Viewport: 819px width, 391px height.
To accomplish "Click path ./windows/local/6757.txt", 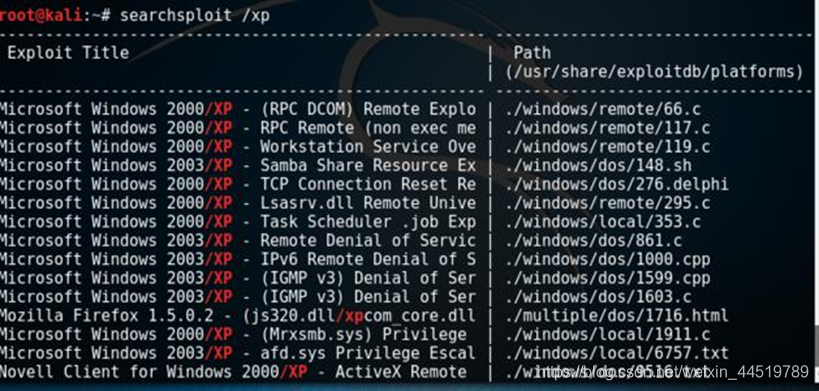I will [616, 353].
